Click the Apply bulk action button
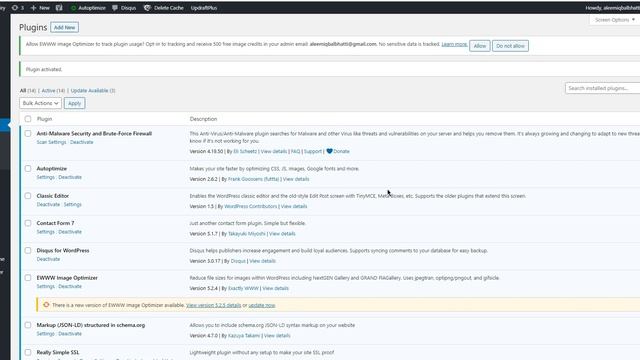Screen dimensions: 640x360 point(74,103)
